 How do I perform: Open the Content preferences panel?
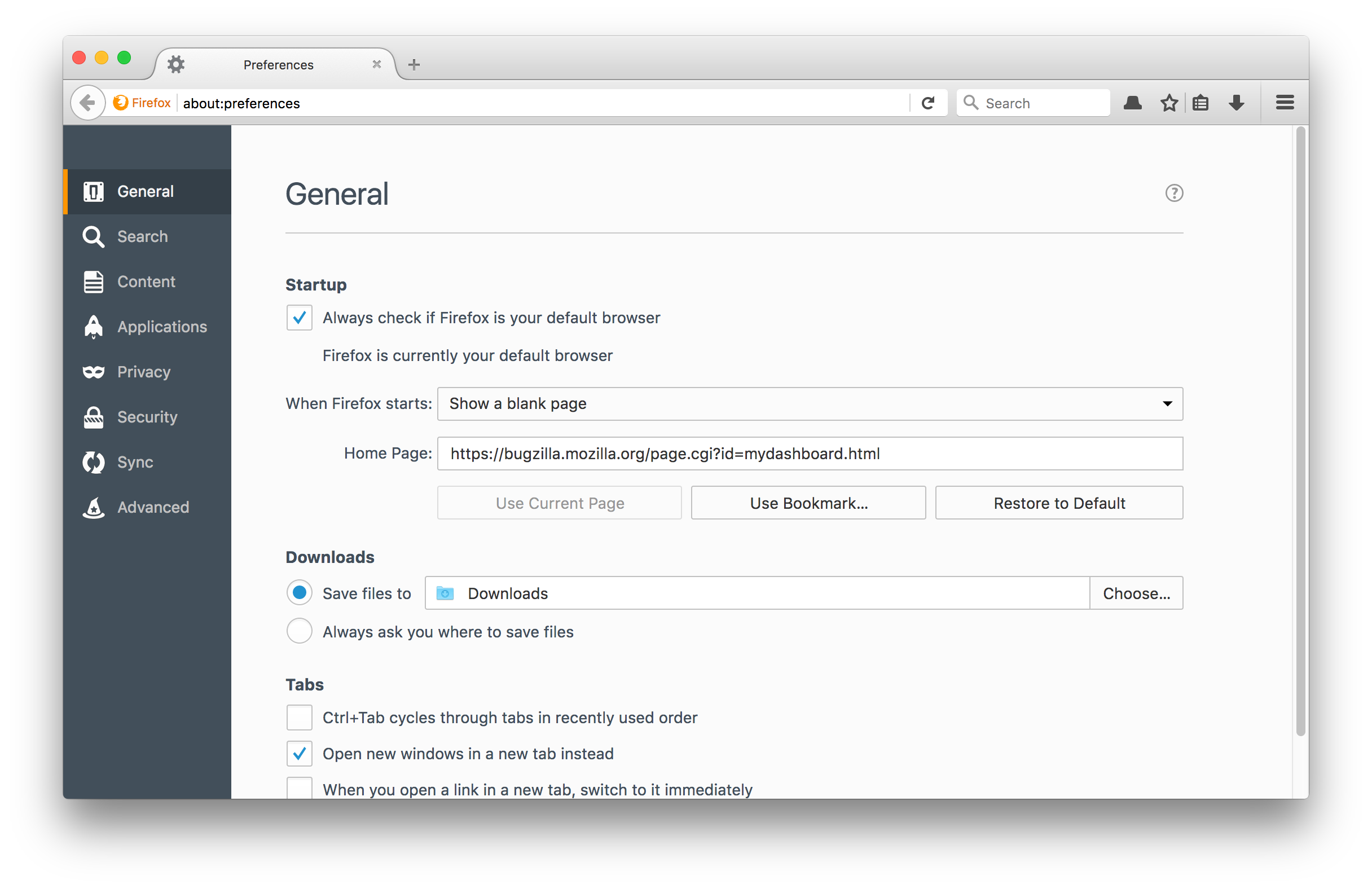tap(146, 281)
